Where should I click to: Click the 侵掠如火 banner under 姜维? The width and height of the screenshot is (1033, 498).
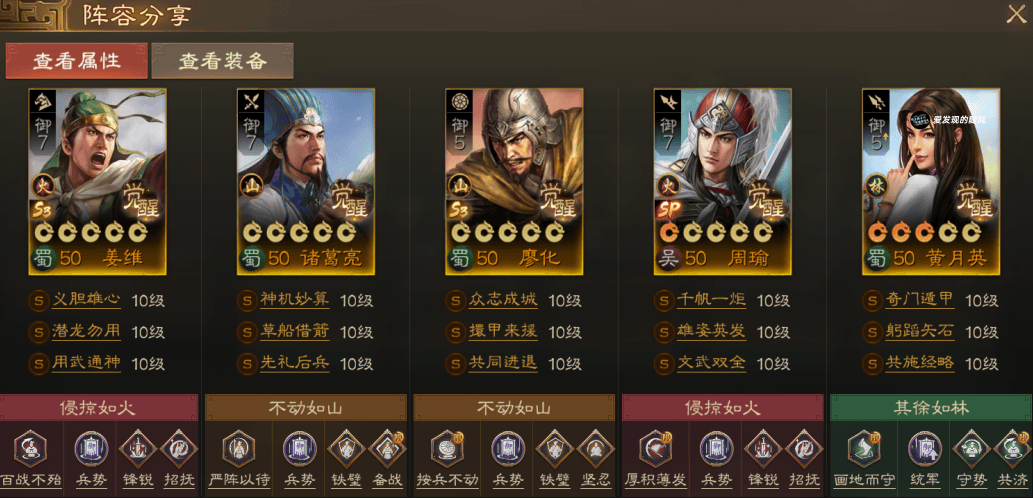(98, 408)
